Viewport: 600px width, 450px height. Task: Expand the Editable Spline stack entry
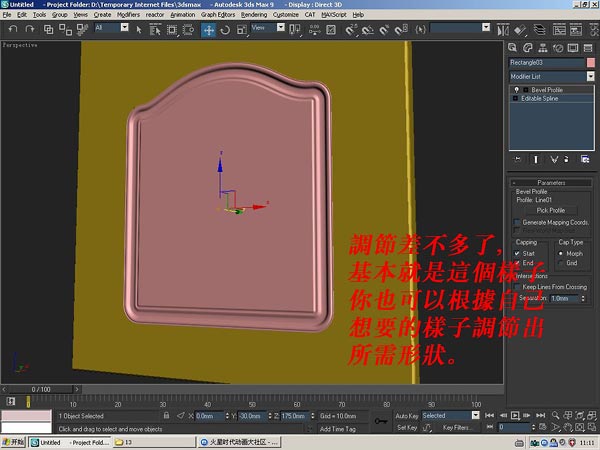pyautogui.click(x=516, y=99)
